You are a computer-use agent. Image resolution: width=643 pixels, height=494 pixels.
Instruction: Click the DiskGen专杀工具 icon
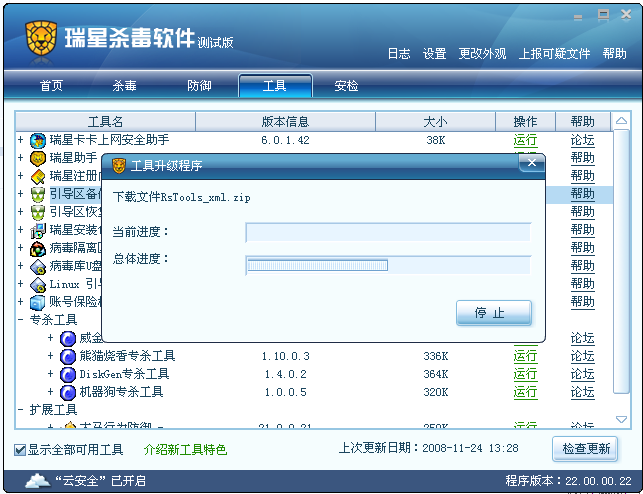pos(68,375)
